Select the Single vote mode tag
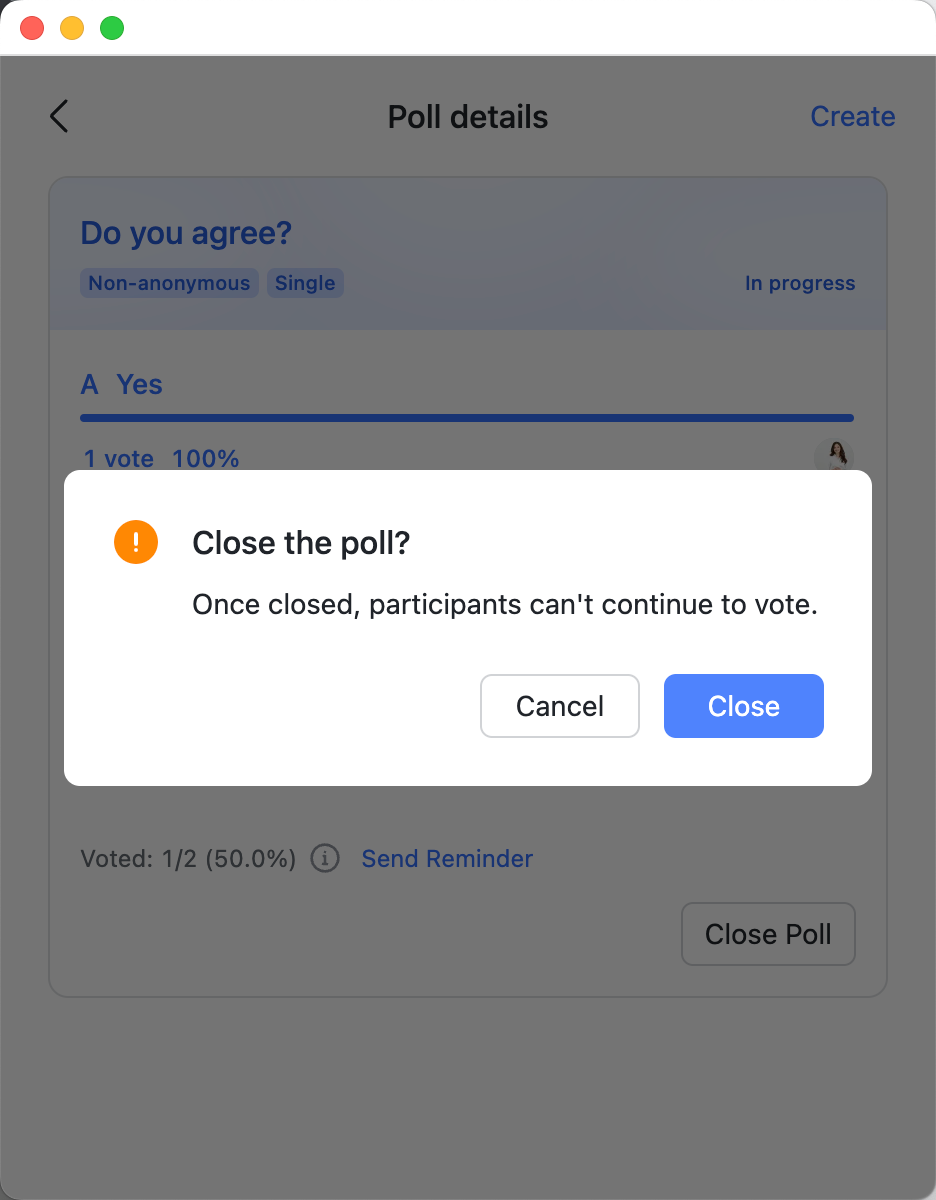This screenshot has height=1200, width=936. pyautogui.click(x=305, y=283)
